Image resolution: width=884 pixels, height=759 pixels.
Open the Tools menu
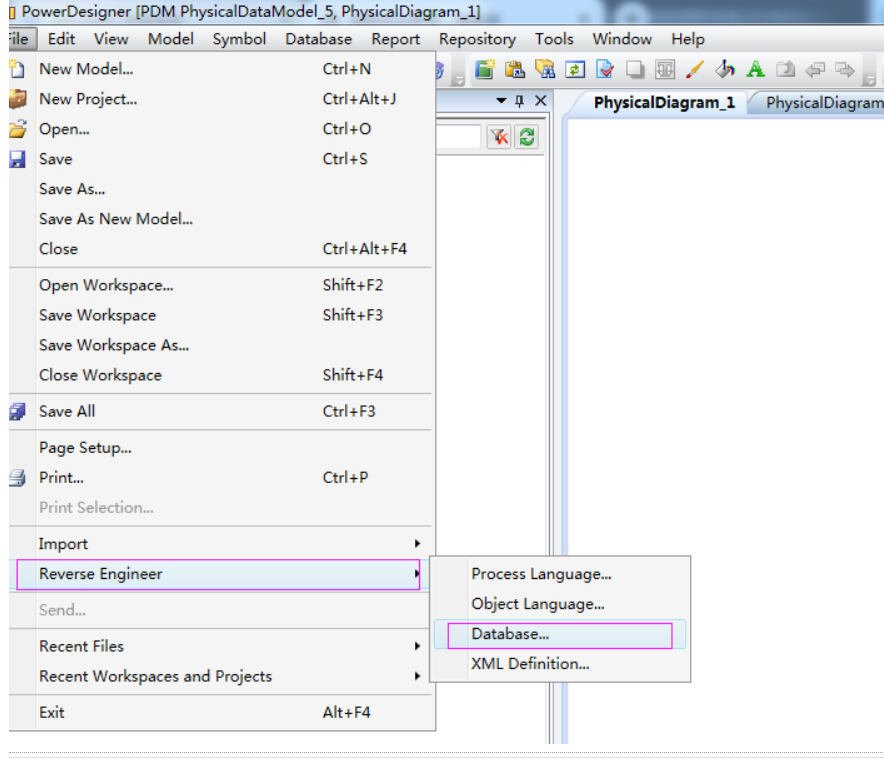(x=554, y=39)
